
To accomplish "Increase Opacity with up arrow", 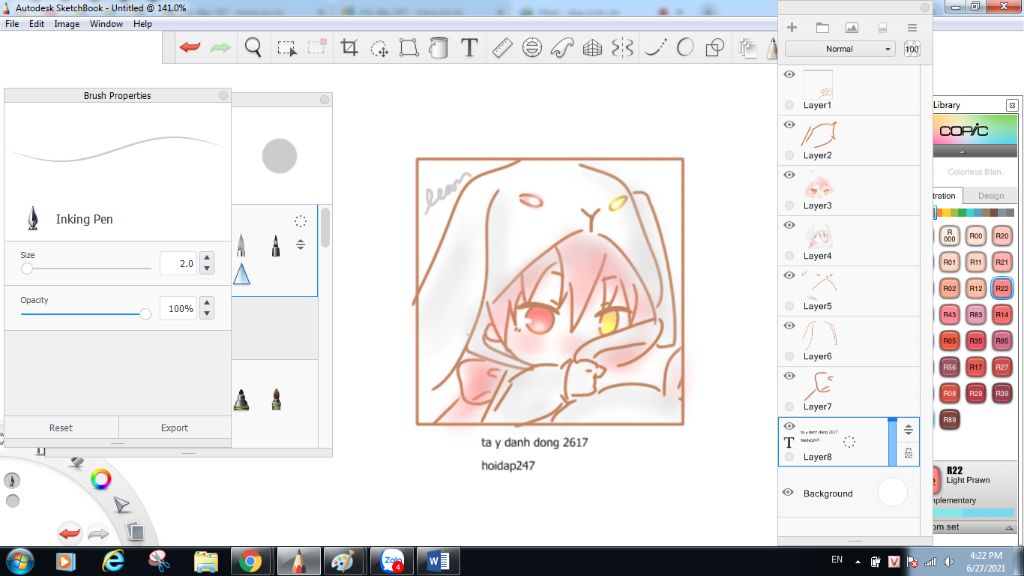I will coord(207,303).
